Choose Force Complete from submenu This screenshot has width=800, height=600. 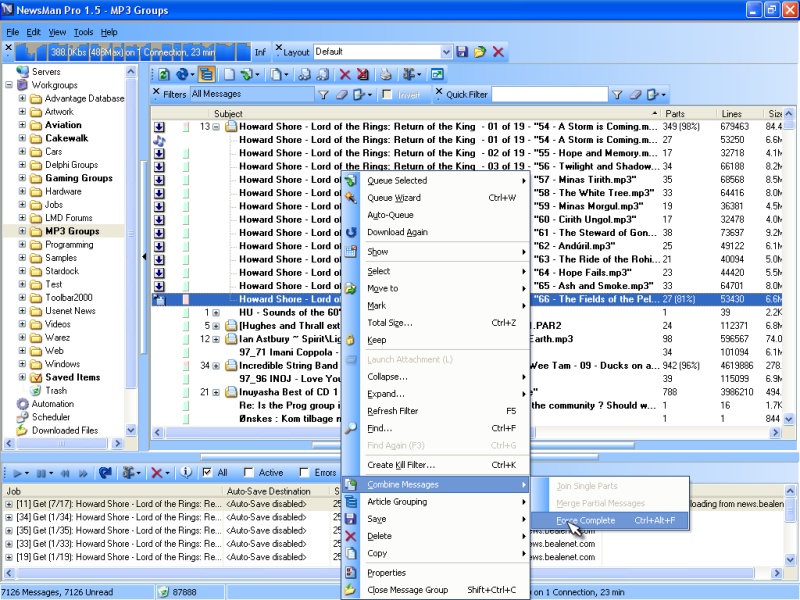pos(610,520)
